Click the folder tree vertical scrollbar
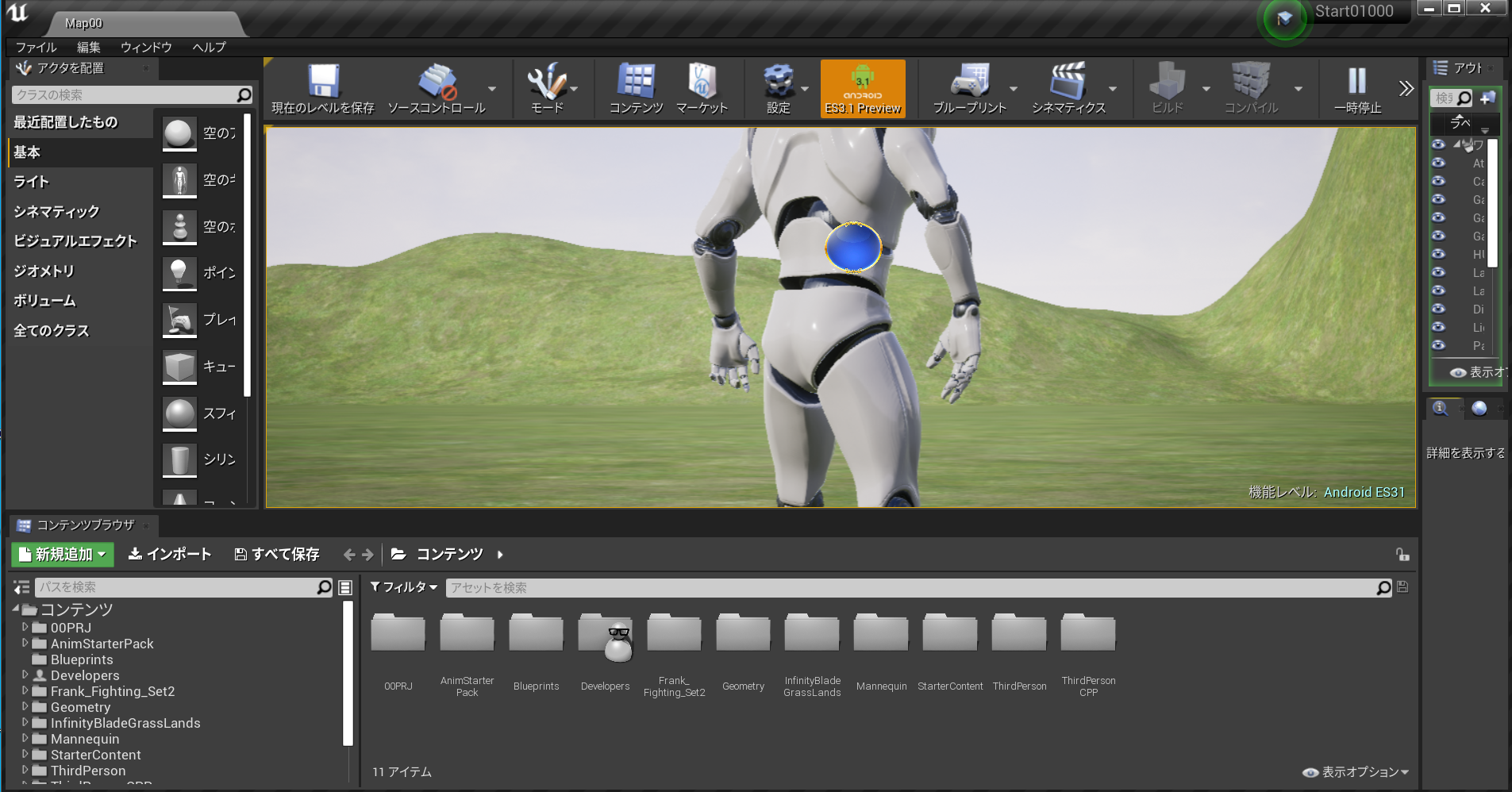 pyautogui.click(x=348, y=673)
